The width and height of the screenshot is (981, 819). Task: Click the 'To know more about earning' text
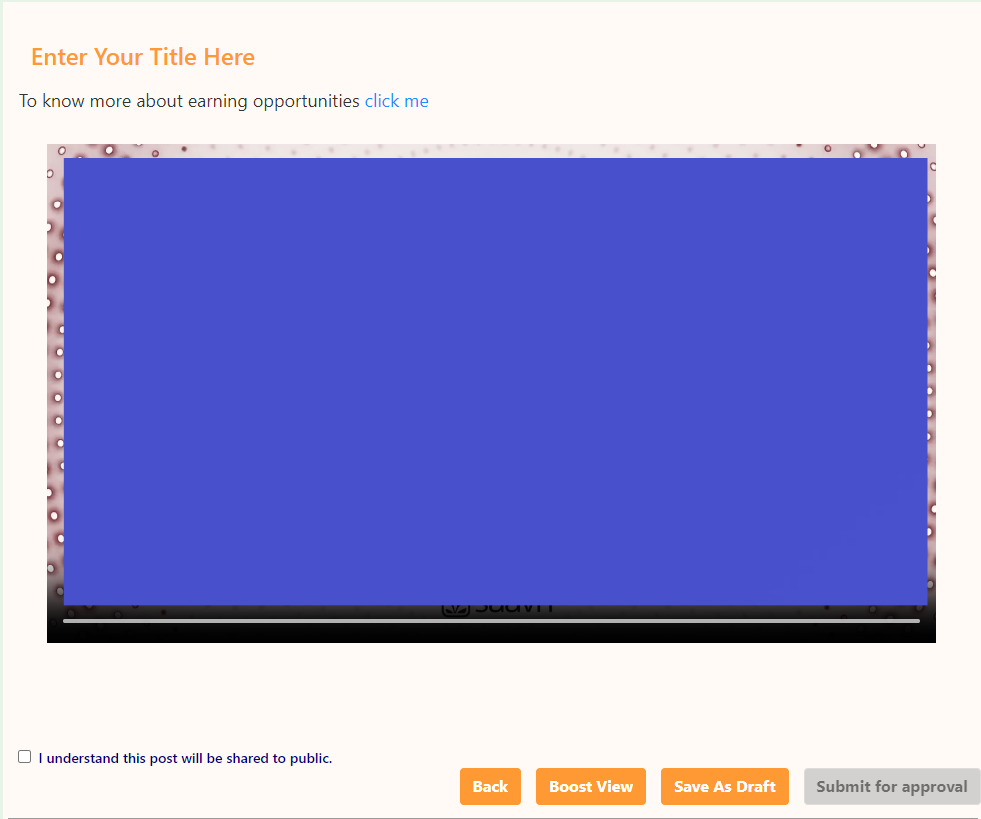(x=189, y=101)
